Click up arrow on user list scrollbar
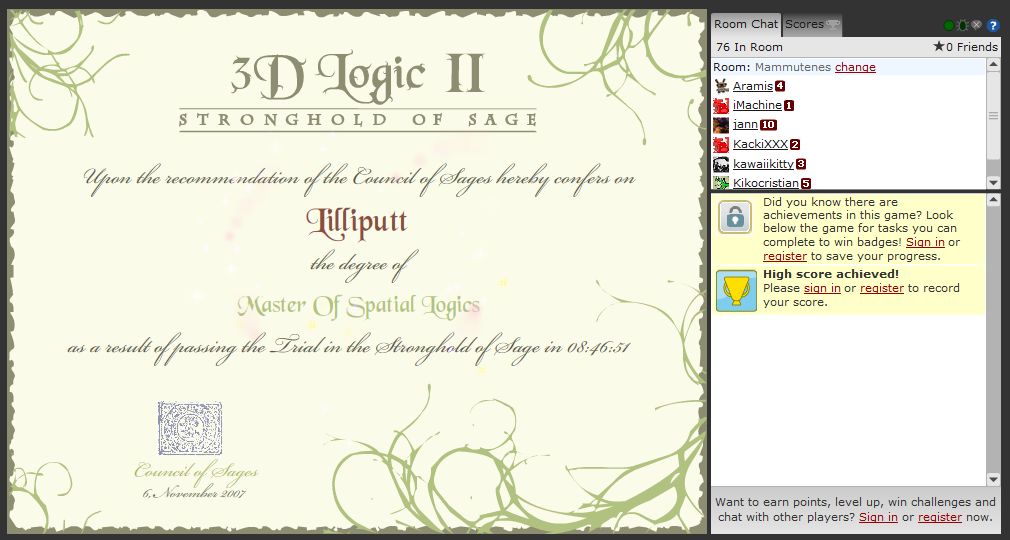Image resolution: width=1010 pixels, height=540 pixels. [993, 66]
